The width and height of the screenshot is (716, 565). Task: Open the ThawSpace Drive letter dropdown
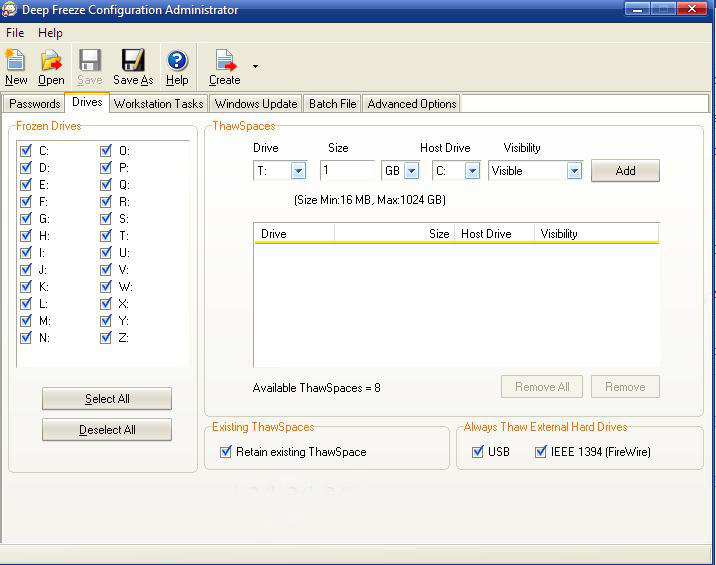tap(299, 171)
